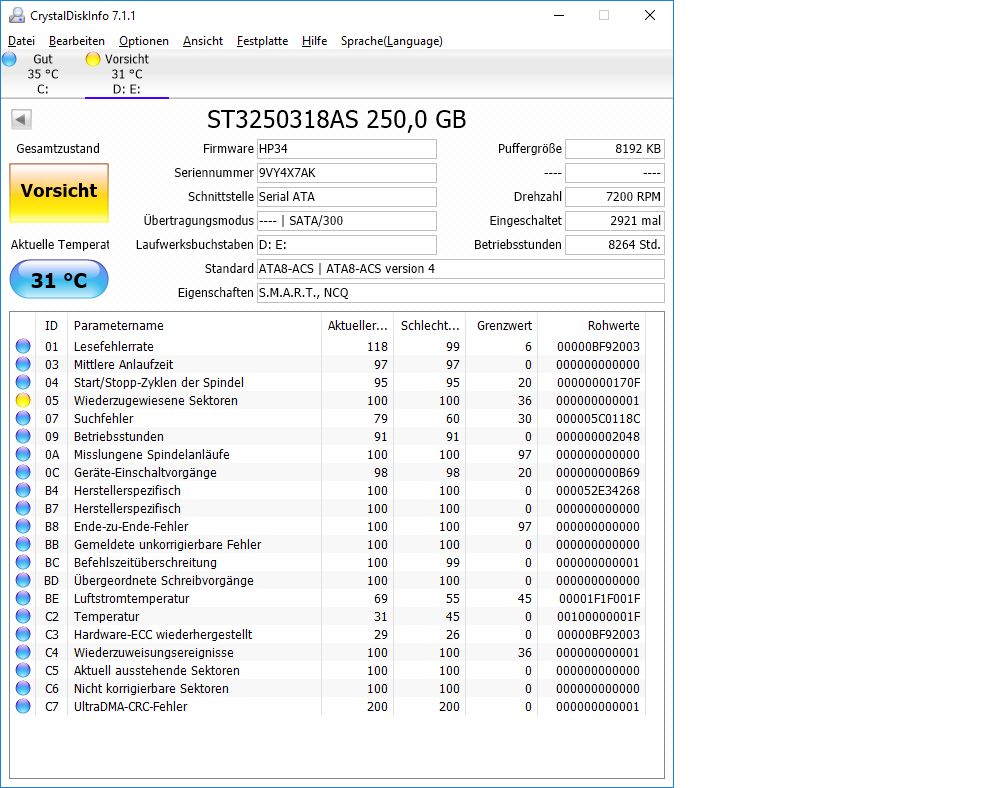Click the status icon for Ende-zu-Ende-Fehler
This screenshot has height=788, width=1008.
[x=23, y=526]
